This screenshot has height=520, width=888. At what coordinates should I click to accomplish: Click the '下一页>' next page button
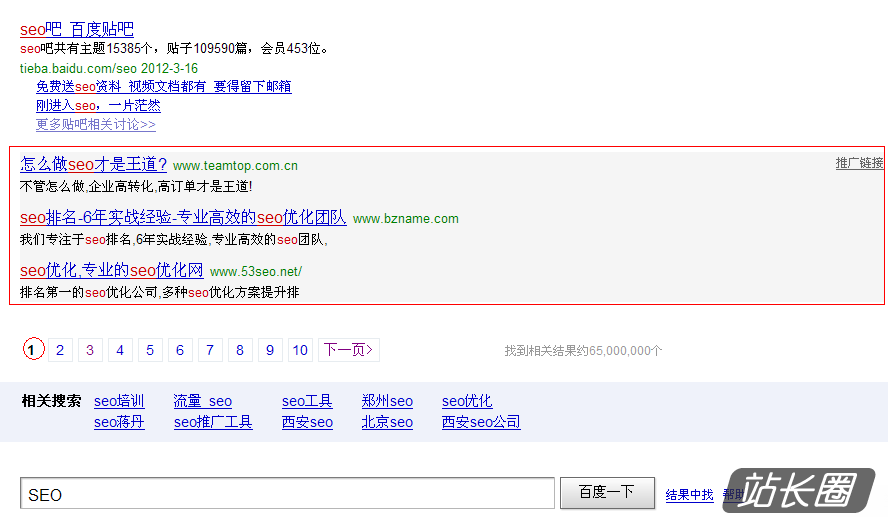click(349, 350)
